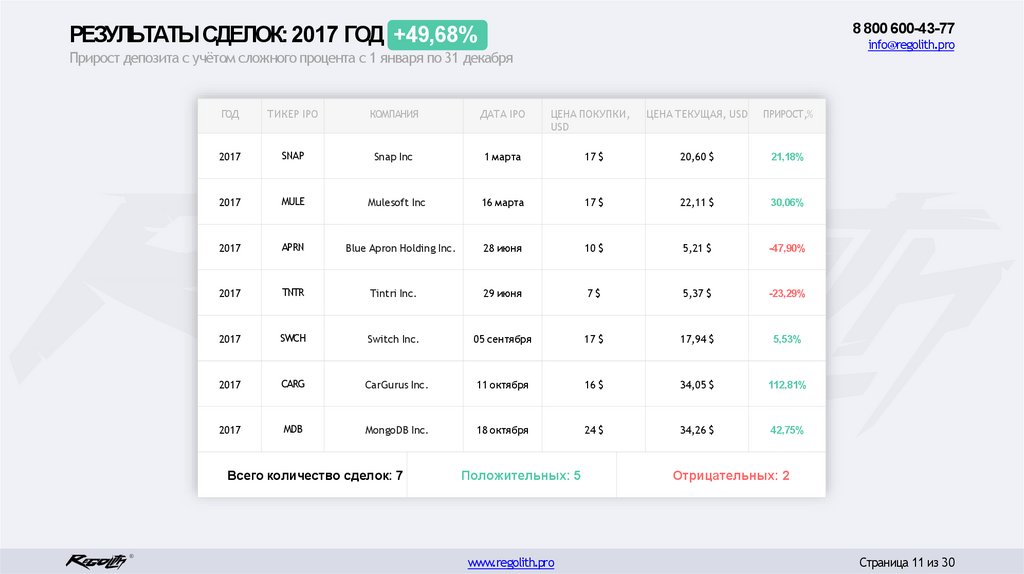Click the 7 $ purchase price
The width and height of the screenshot is (1024, 574).
[594, 293]
